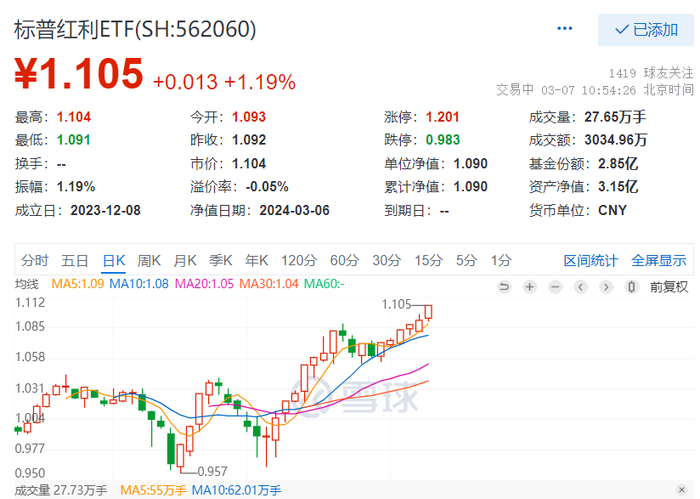The image size is (700, 499).
Task: Open 全屏显示 fullscreen view
Action: point(658,261)
